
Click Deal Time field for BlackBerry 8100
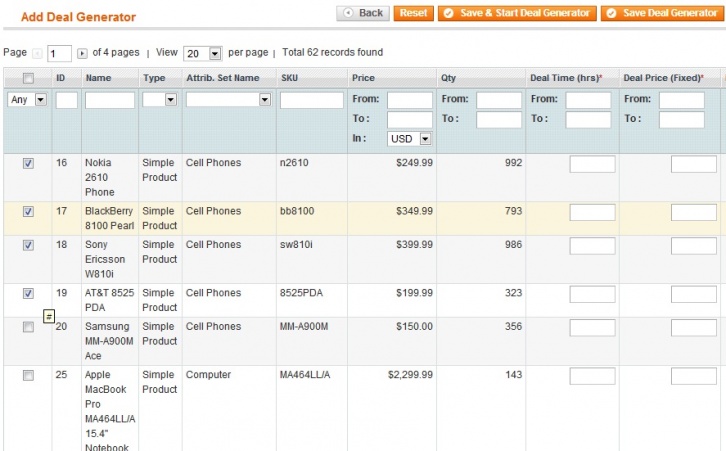pos(592,212)
